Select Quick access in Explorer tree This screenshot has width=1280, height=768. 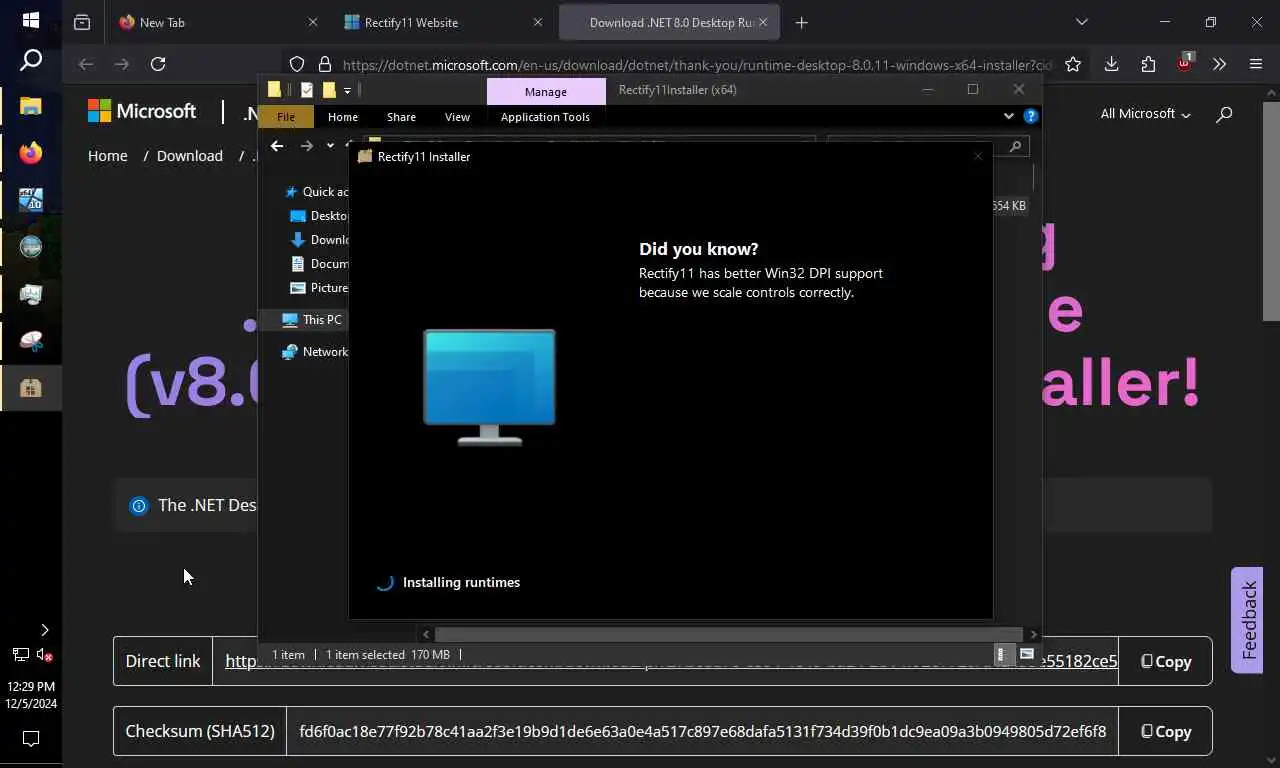tap(316, 192)
